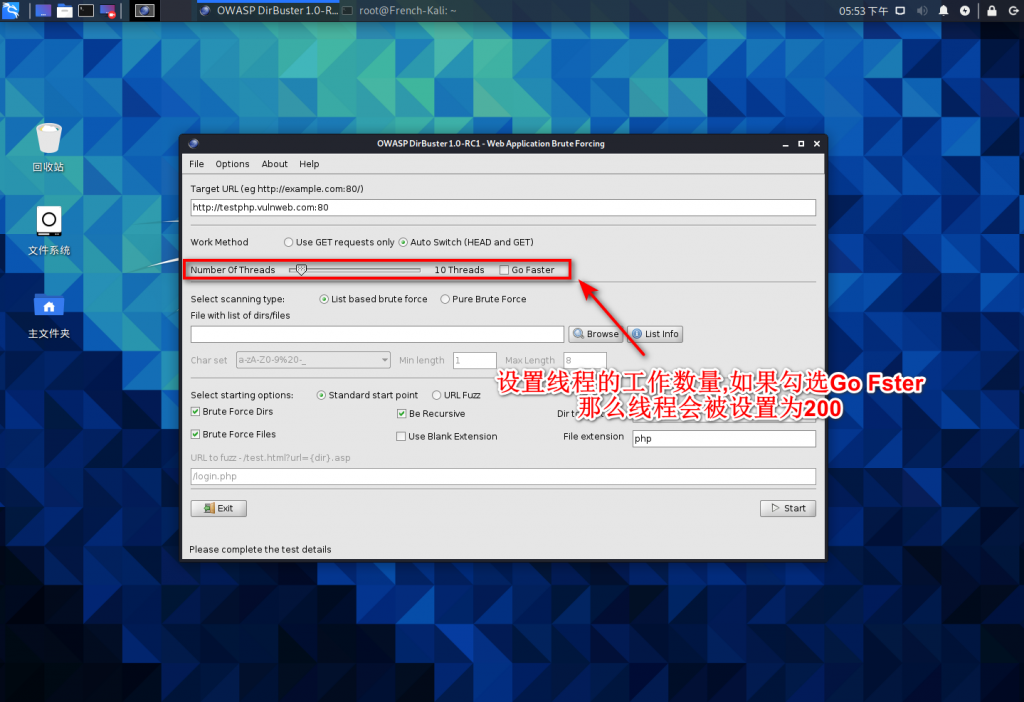Open the file manager from the panel

coord(65,11)
